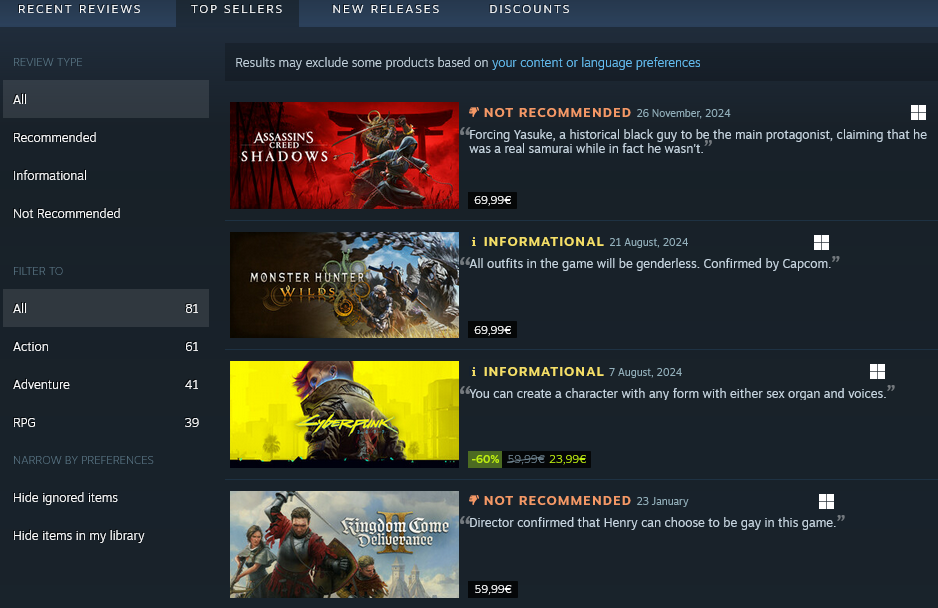The image size is (938, 608).
Task: Click the 'You can create a character' review text
Action: tap(678, 393)
